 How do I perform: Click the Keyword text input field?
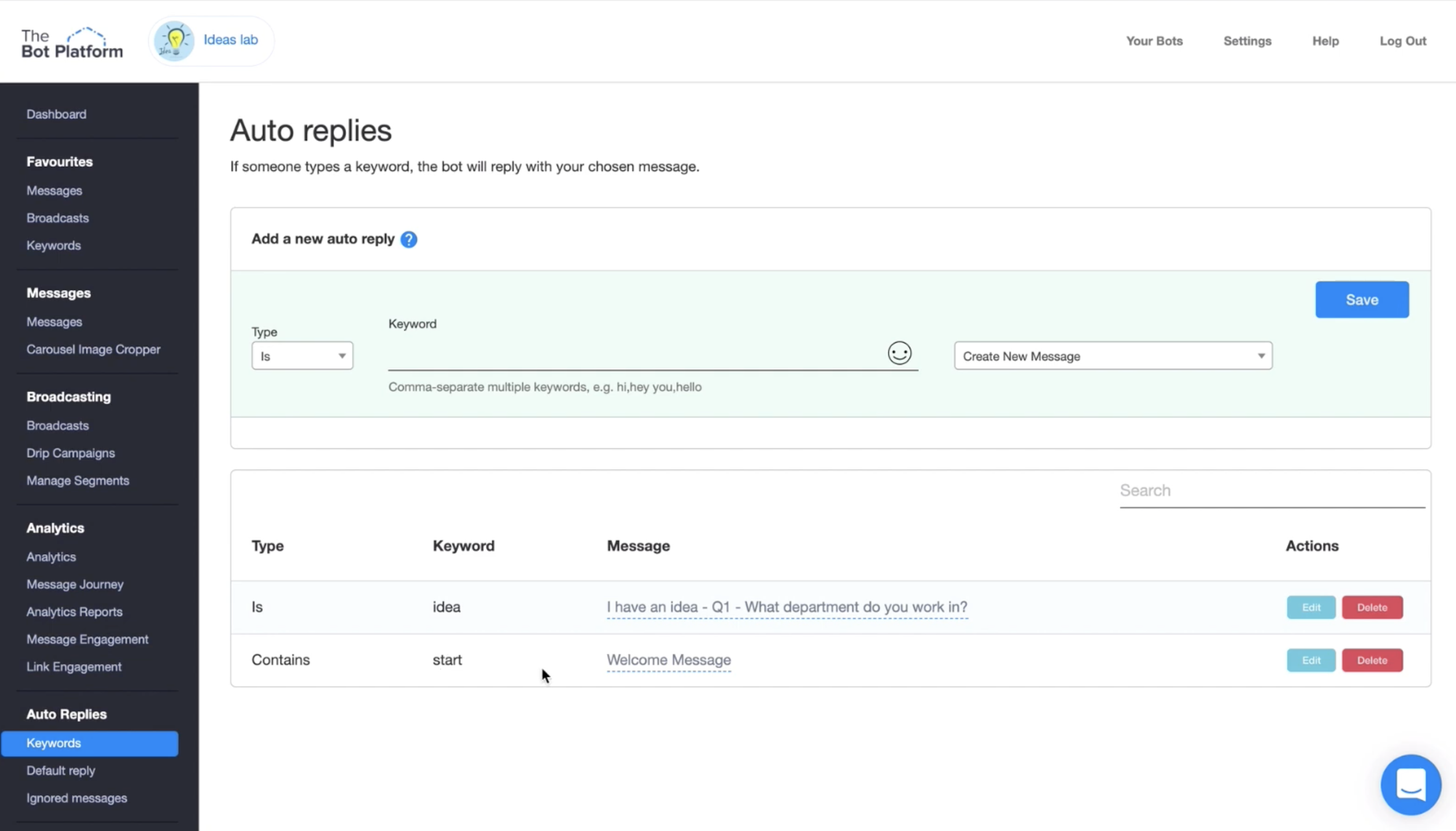click(x=634, y=356)
